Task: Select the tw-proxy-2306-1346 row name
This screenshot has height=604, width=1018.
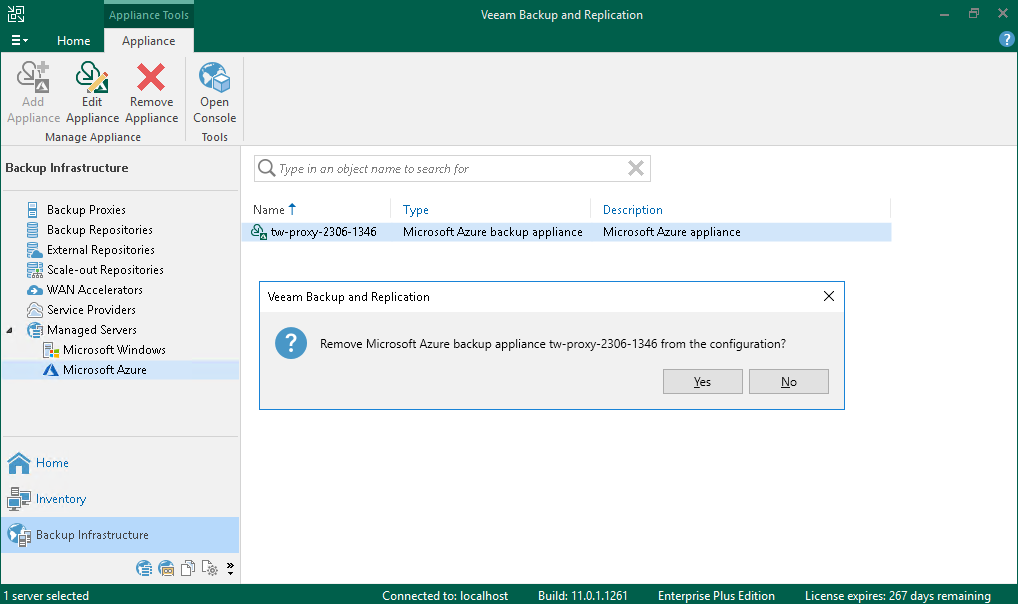Action: tap(323, 232)
